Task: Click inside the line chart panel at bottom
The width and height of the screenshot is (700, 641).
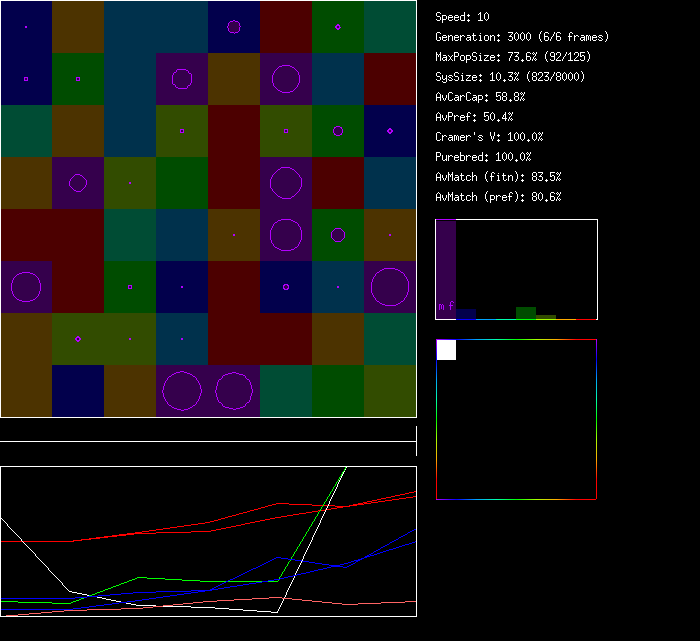Action: [x=208, y=541]
